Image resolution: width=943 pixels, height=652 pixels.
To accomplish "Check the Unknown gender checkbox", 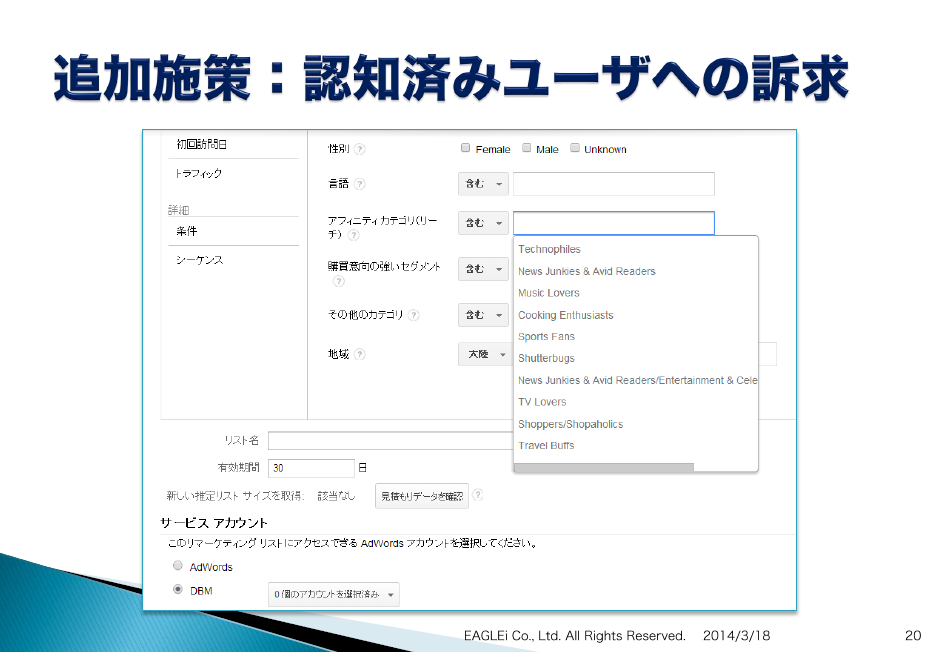I will point(575,147).
